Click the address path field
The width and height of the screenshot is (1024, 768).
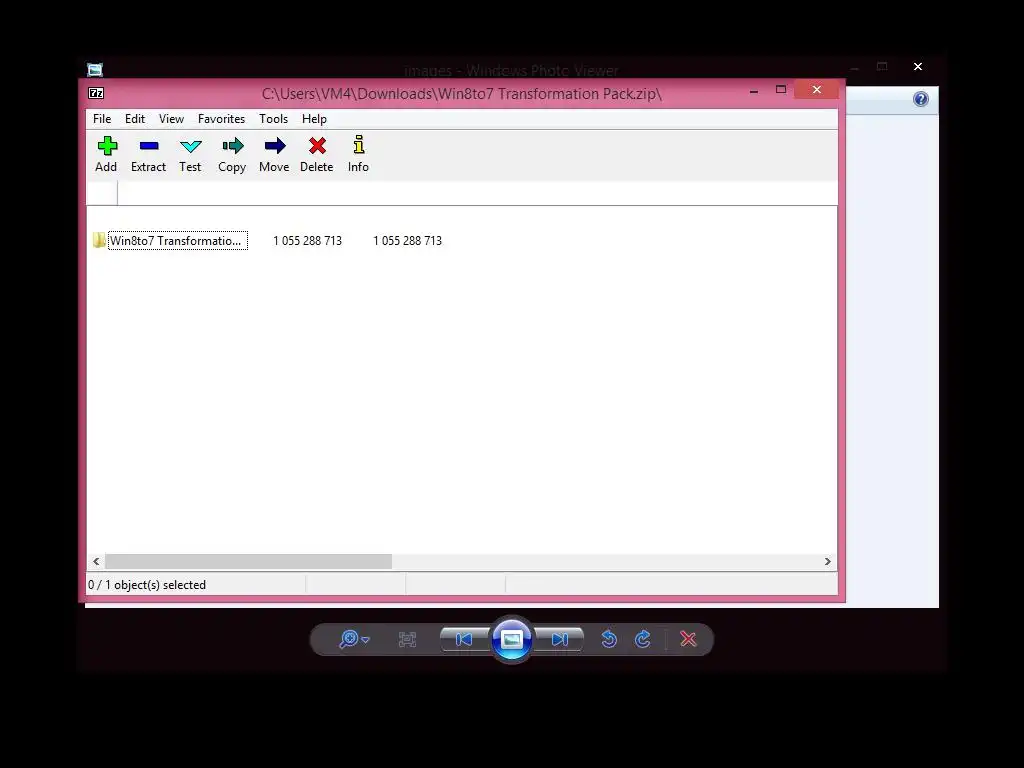477,193
